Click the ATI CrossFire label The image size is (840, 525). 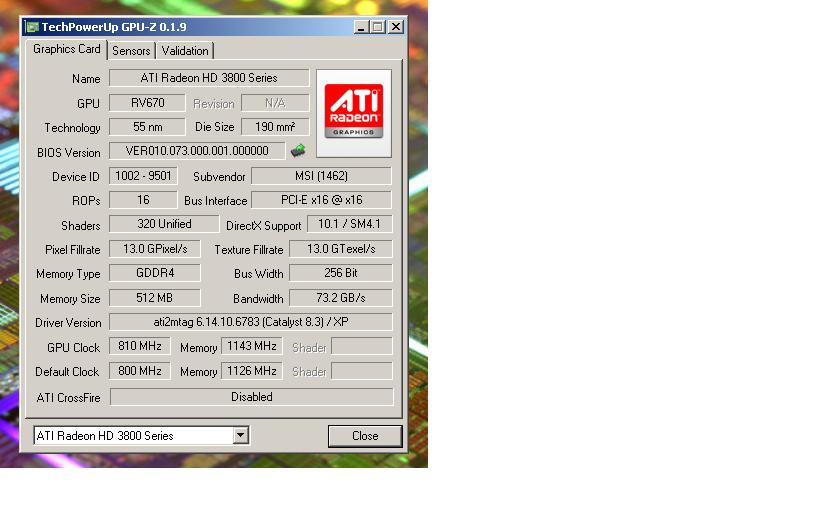[68, 398]
